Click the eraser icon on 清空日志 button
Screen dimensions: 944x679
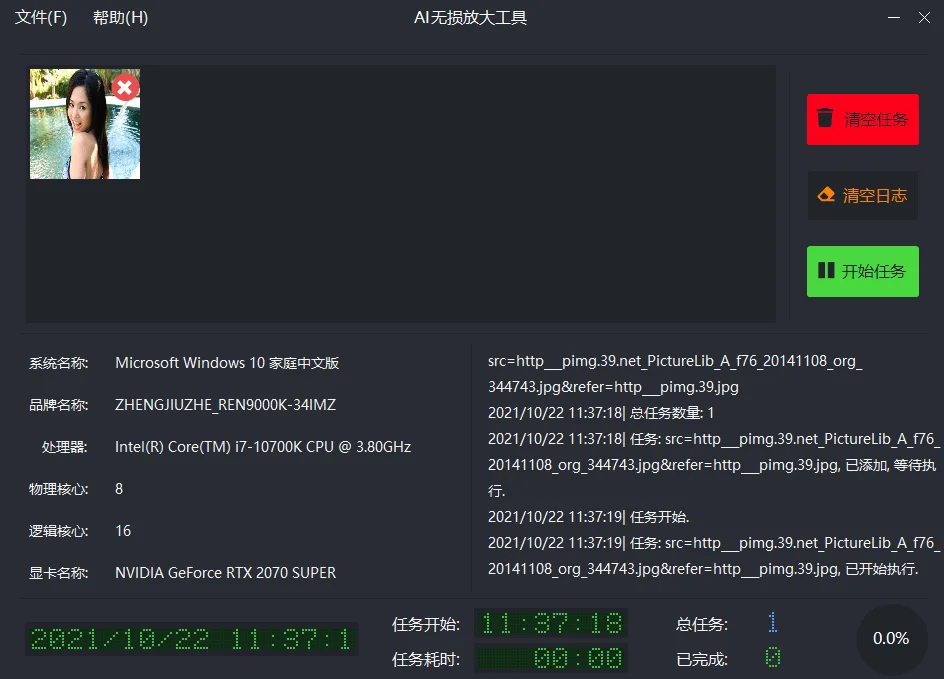(826, 195)
